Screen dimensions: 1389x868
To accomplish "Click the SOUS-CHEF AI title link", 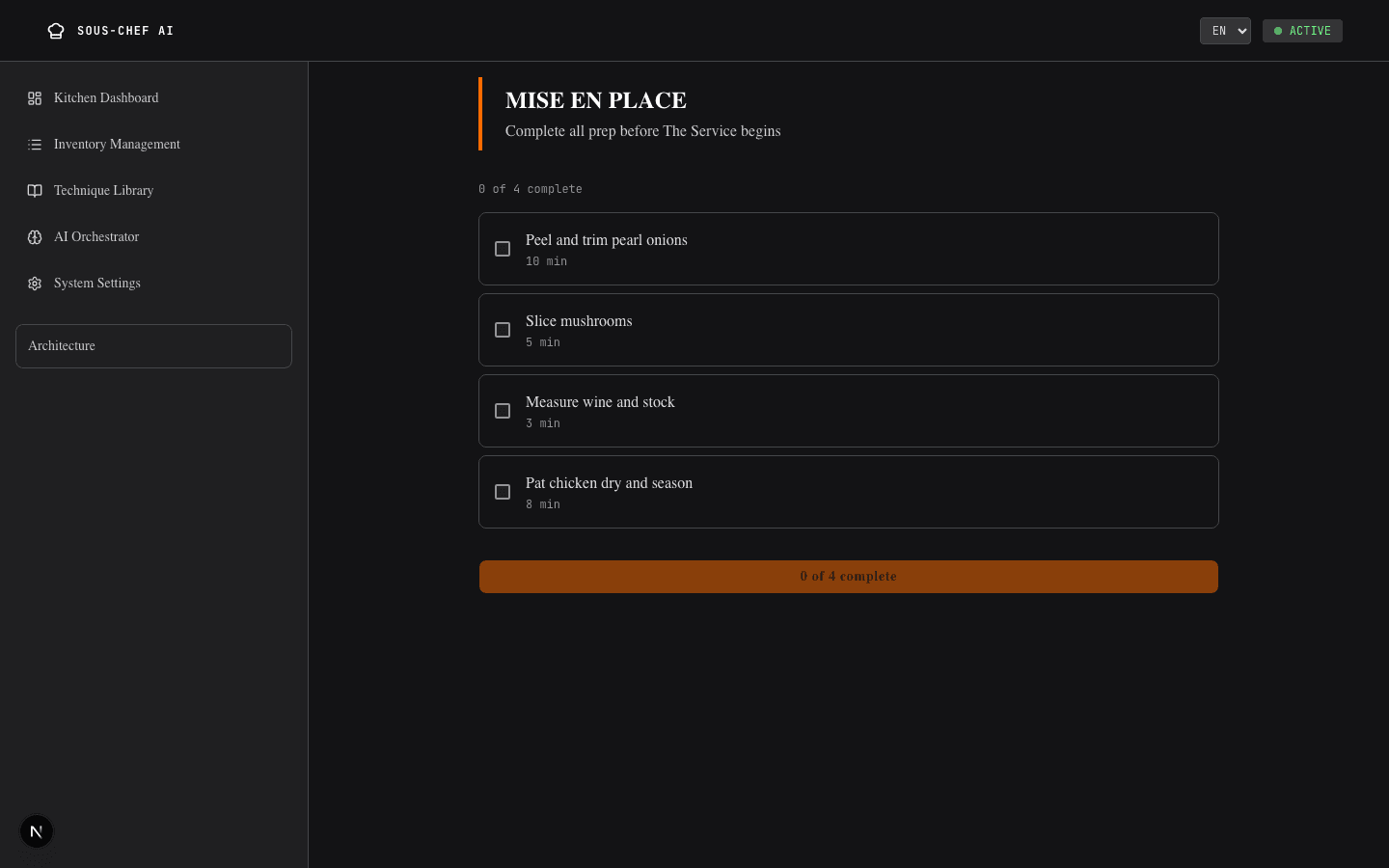I will [125, 31].
